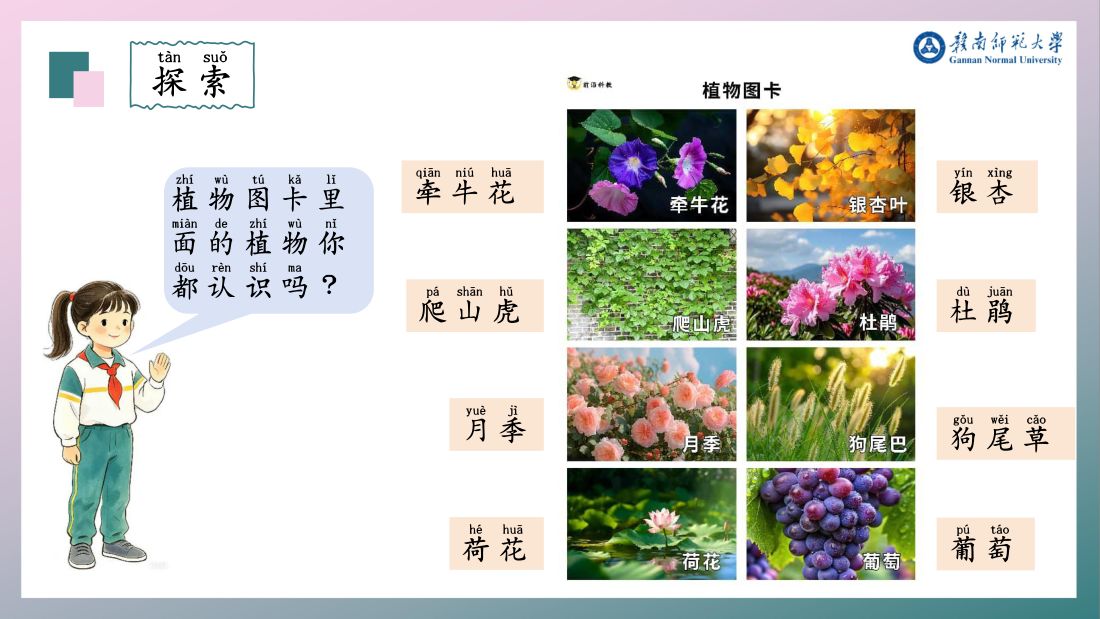Screen dimensions: 1100x619
Task: Select the 杜鹃 word label card
Action: coord(986,305)
